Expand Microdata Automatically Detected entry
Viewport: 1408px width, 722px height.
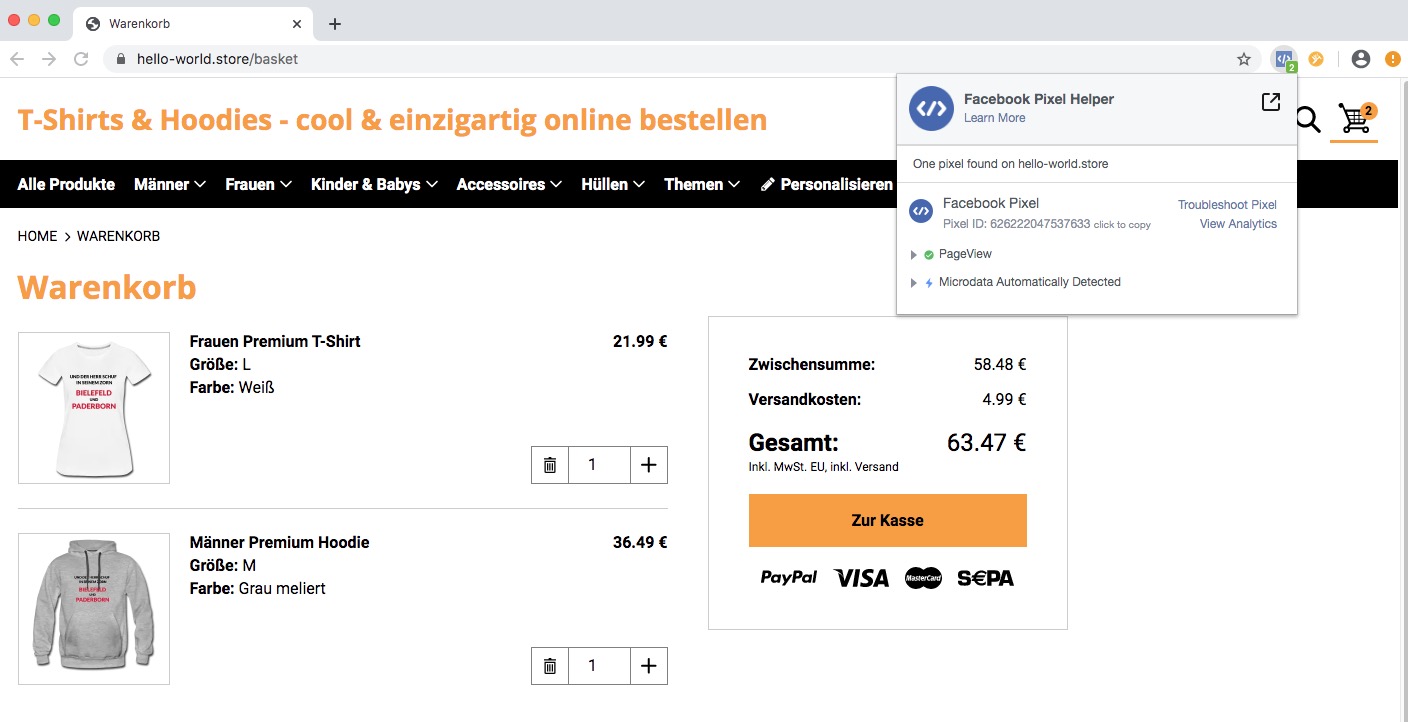point(914,283)
